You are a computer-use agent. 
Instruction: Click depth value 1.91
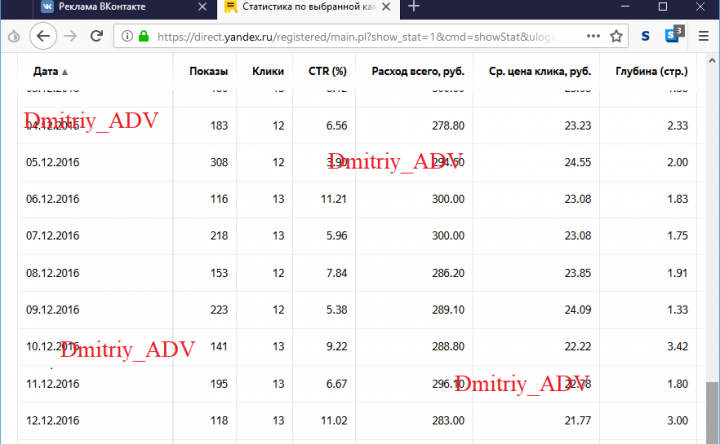click(x=677, y=273)
